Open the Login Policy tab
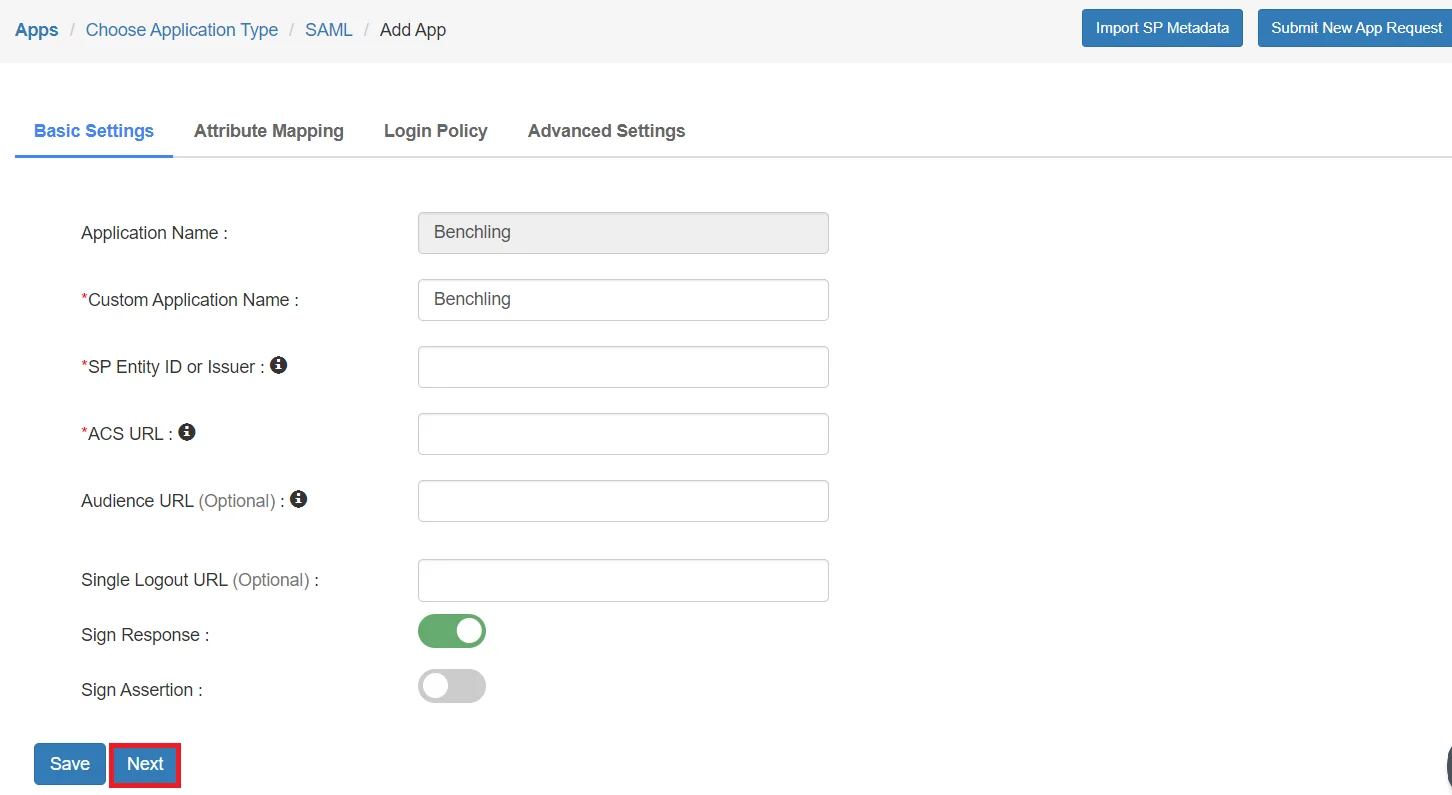 point(436,131)
